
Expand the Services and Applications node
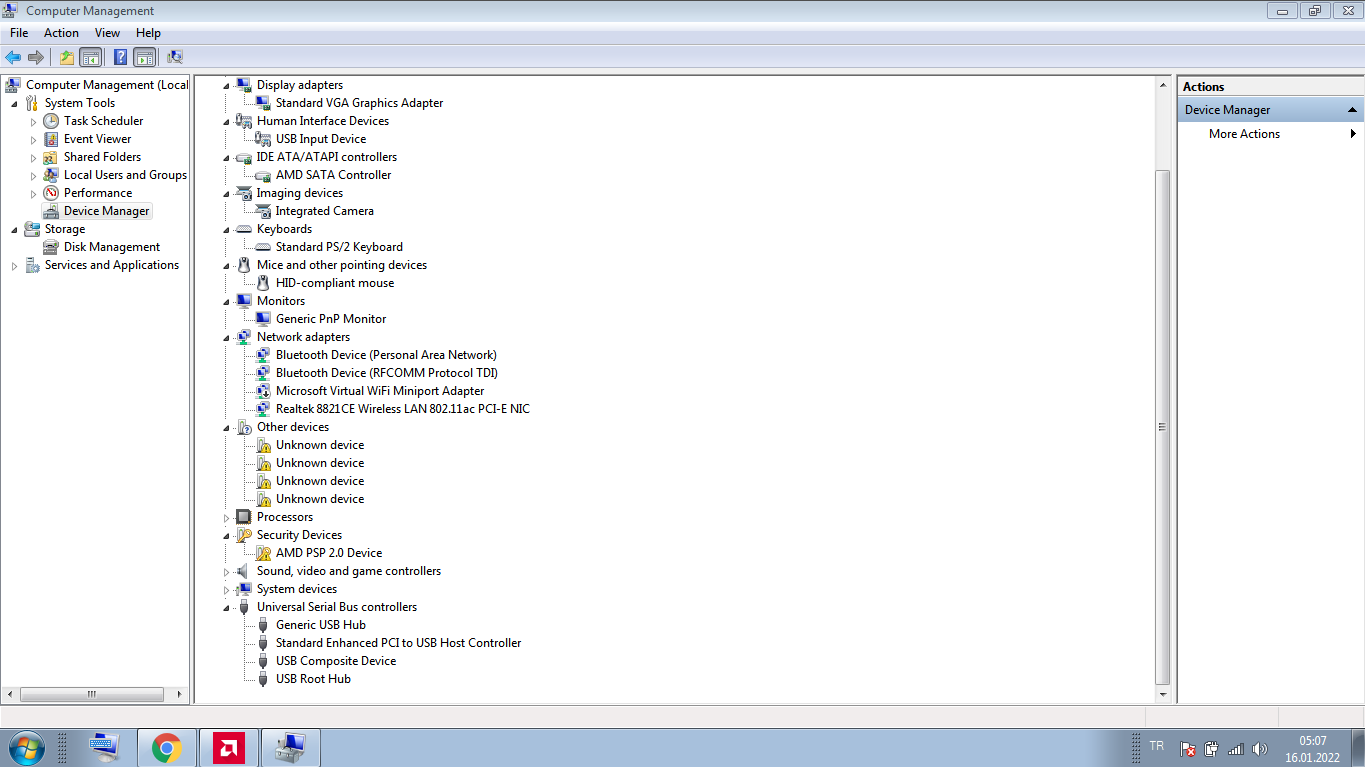click(14, 265)
